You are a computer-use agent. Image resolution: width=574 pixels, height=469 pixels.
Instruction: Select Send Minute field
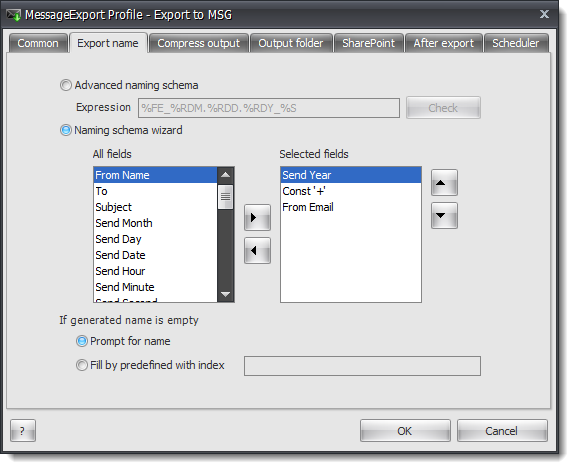[156, 287]
